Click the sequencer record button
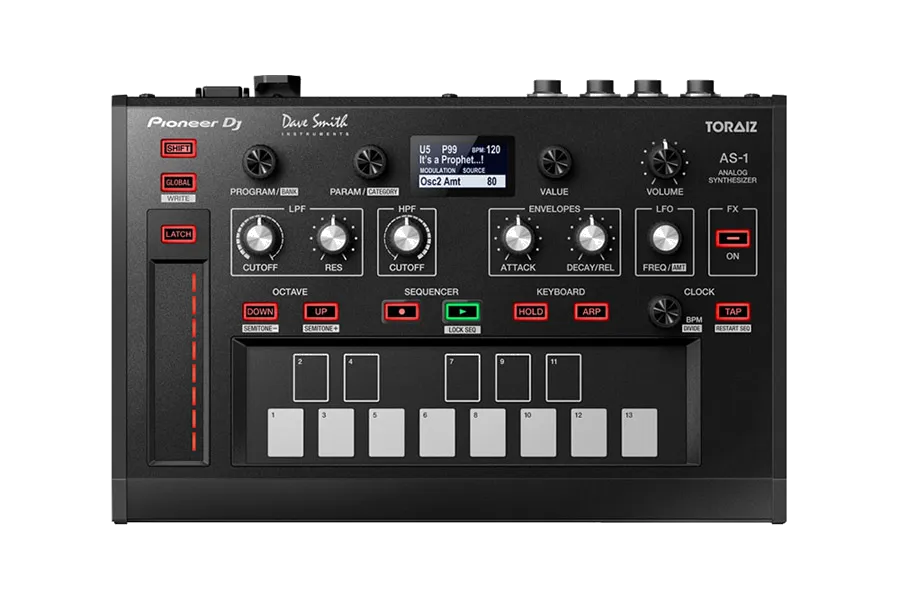This screenshot has width=900, height=600. [x=402, y=312]
